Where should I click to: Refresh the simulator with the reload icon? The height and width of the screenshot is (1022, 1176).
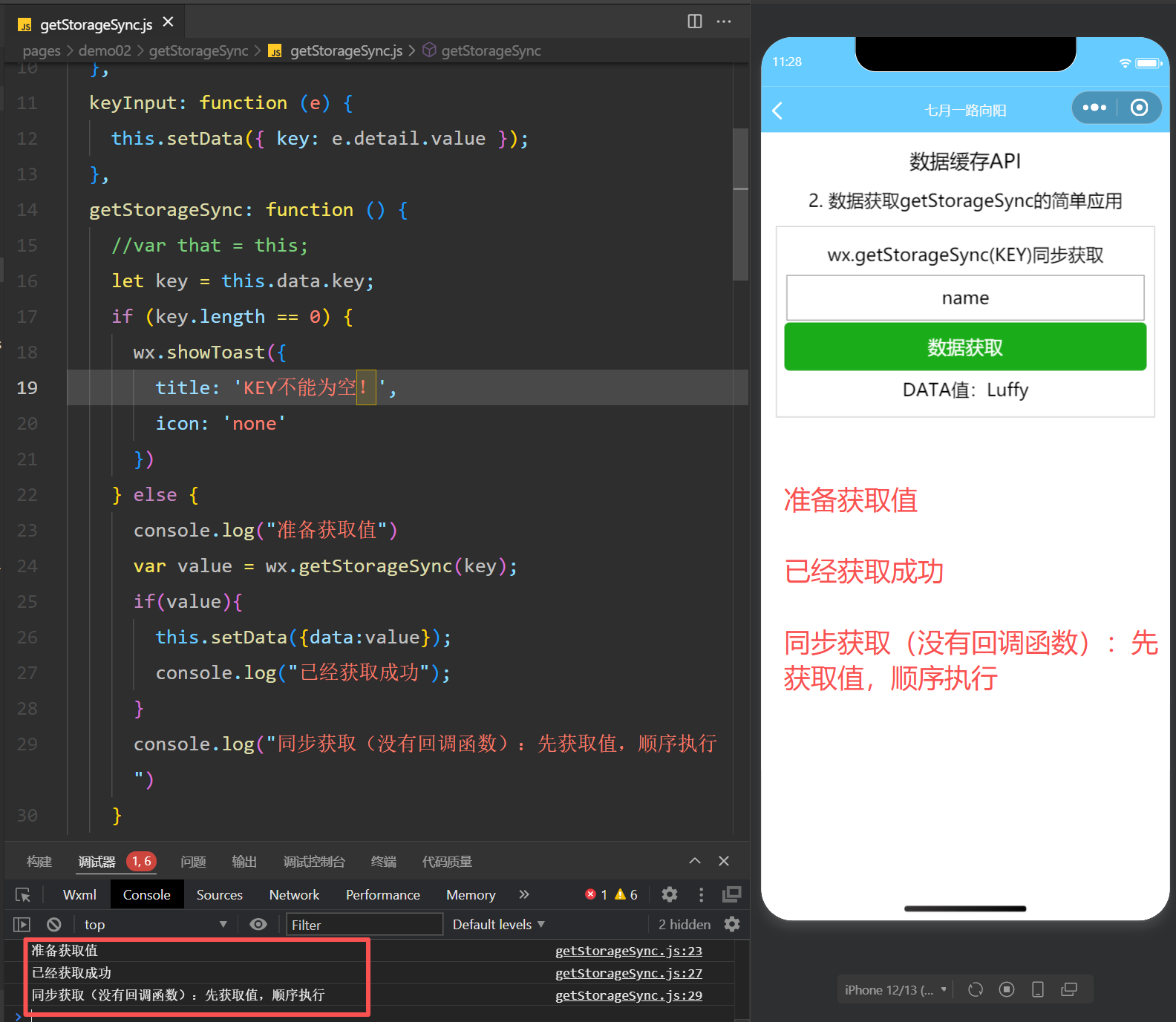(976, 989)
